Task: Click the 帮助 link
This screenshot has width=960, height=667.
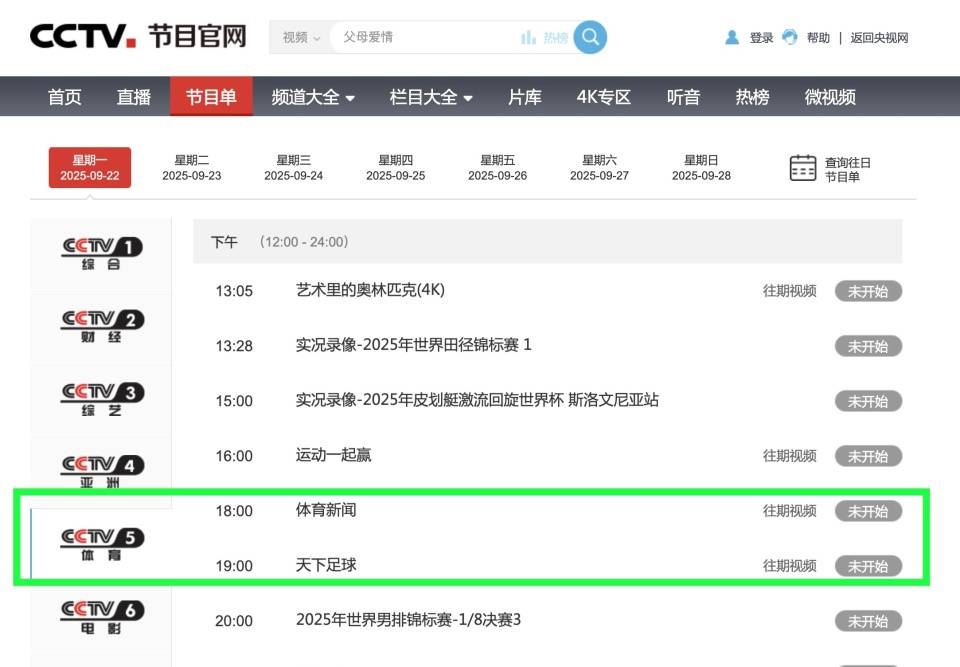Action: (818, 38)
